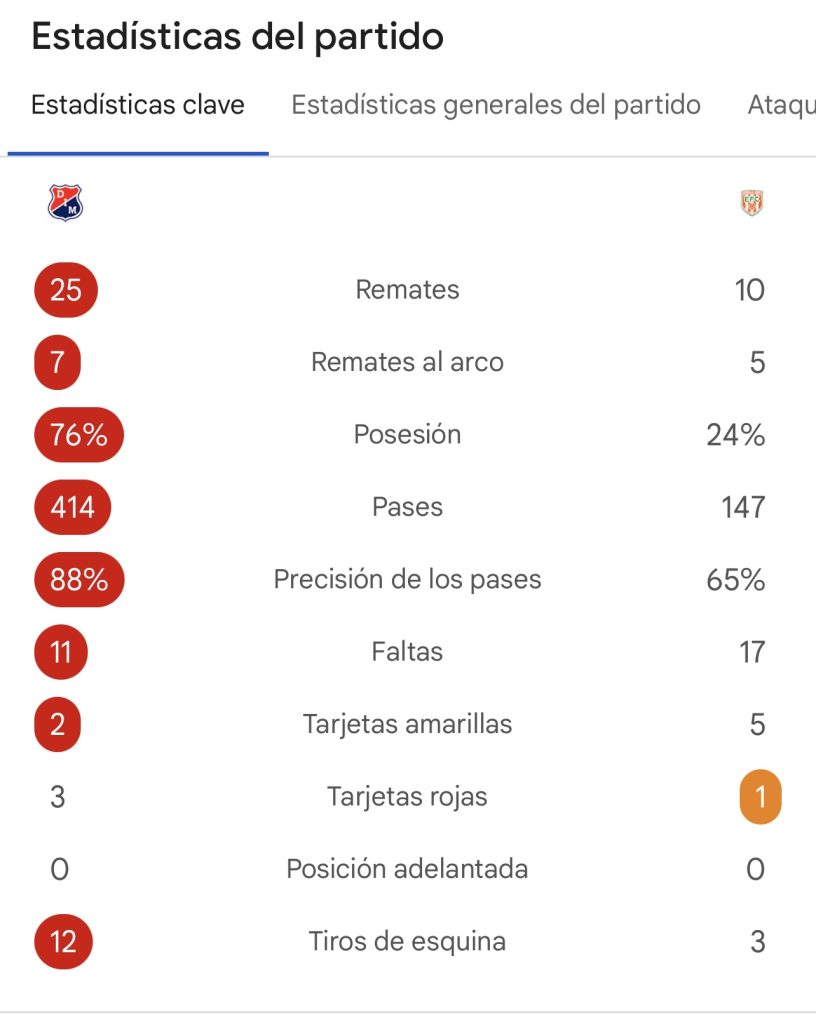Click the Independiente Medellín team crest

click(65, 202)
